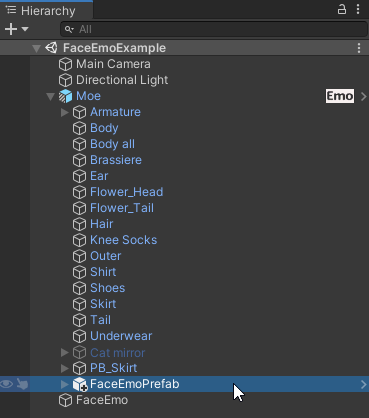The width and height of the screenshot is (369, 418).
Task: Click the cube icon next to Body all
Action: coord(79,144)
